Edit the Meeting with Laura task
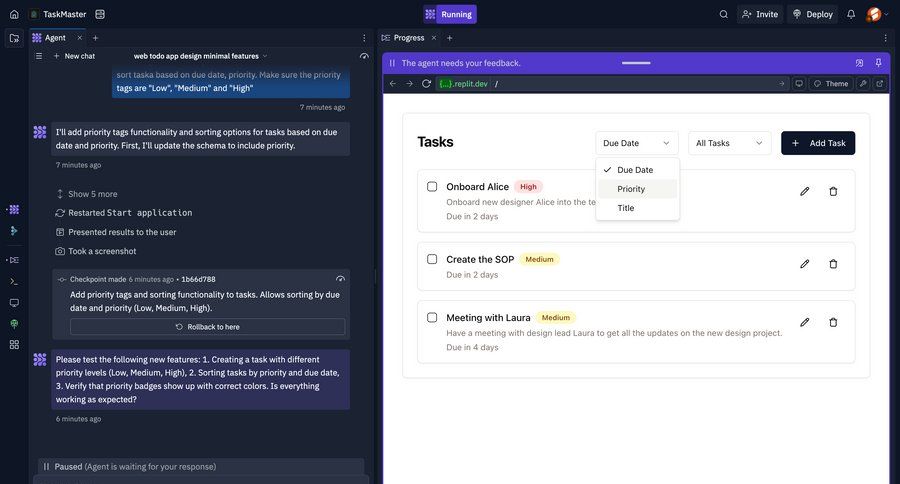This screenshot has width=900, height=484. [x=805, y=322]
